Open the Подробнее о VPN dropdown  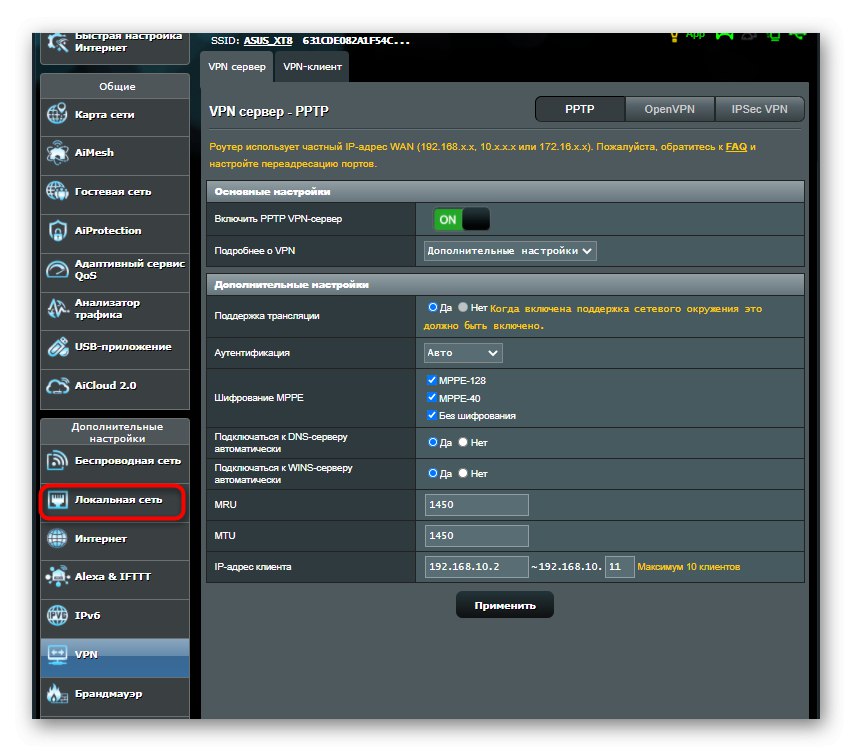pos(510,251)
